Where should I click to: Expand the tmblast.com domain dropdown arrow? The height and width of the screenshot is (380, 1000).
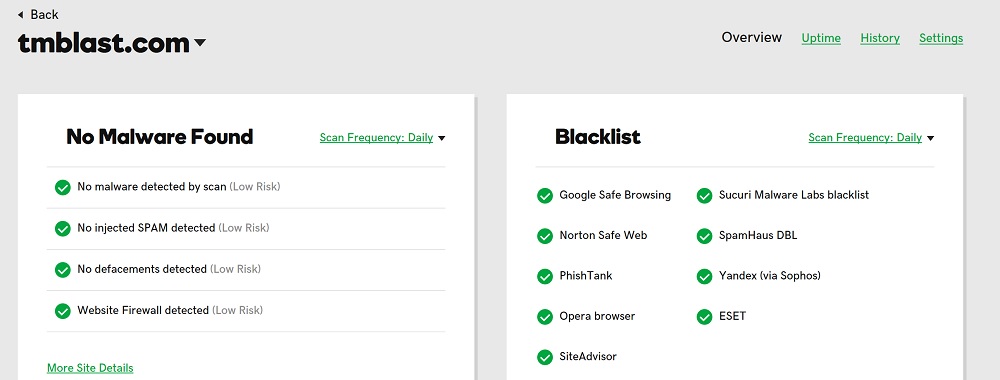[x=200, y=43]
